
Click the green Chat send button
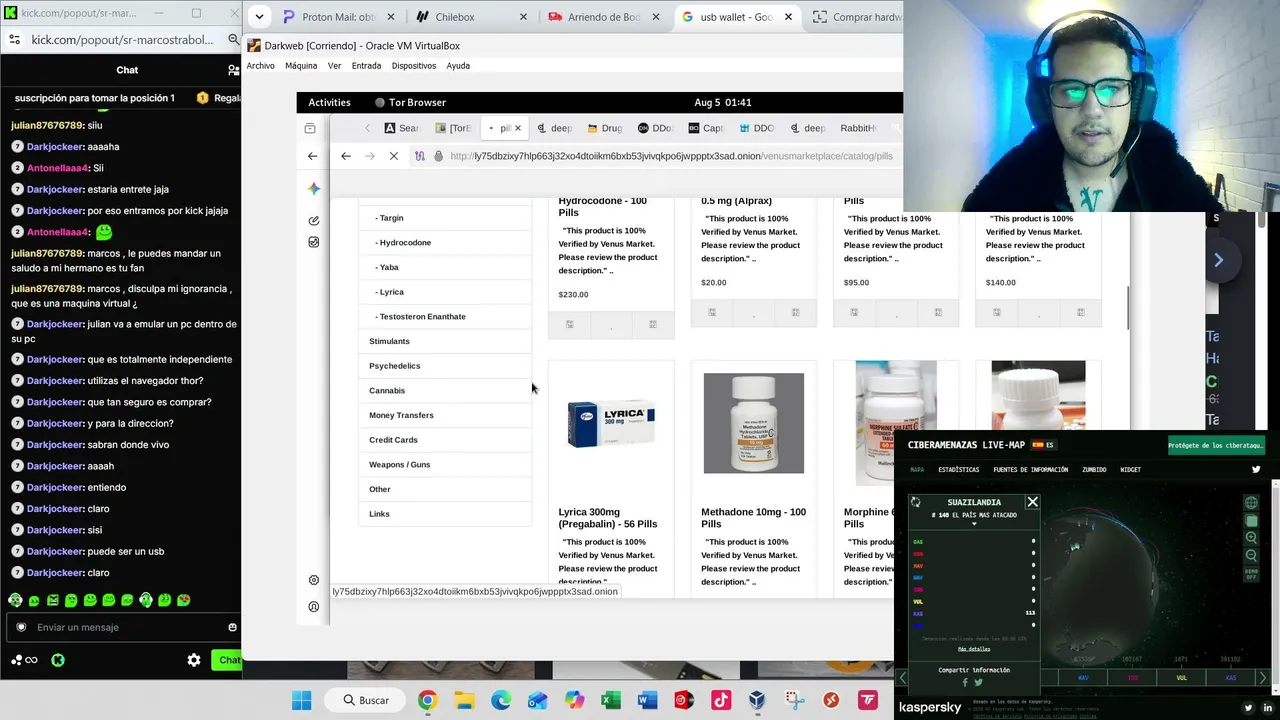[x=229, y=660]
